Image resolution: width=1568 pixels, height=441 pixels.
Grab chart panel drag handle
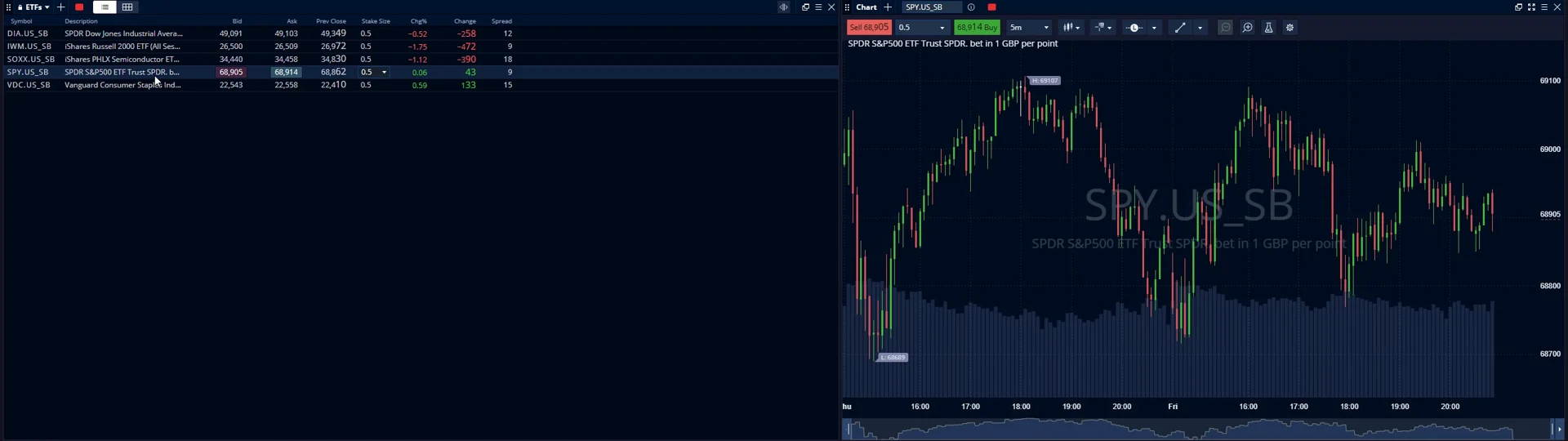847,7
